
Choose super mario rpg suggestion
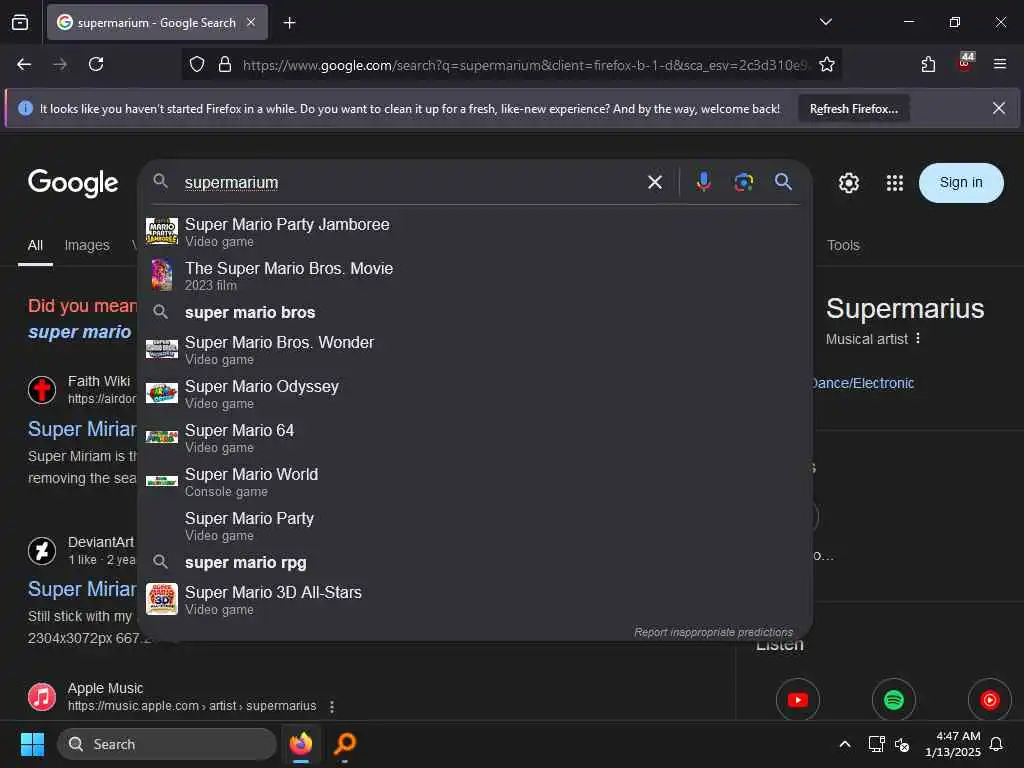point(475,562)
